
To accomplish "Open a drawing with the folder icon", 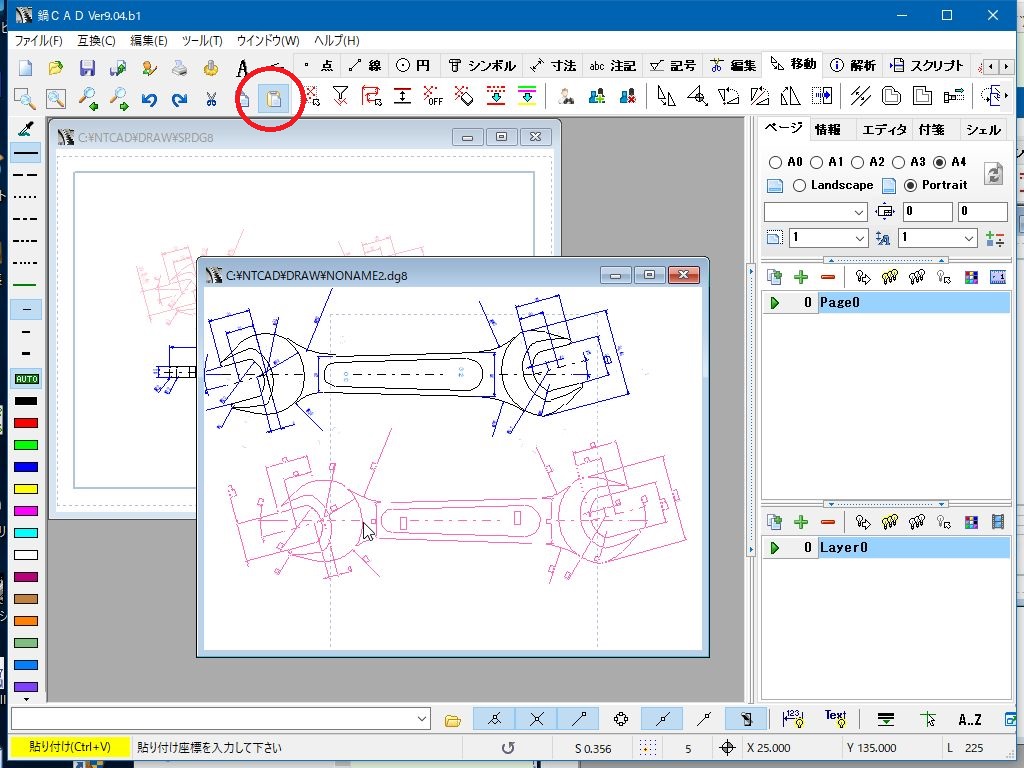I will [56, 68].
